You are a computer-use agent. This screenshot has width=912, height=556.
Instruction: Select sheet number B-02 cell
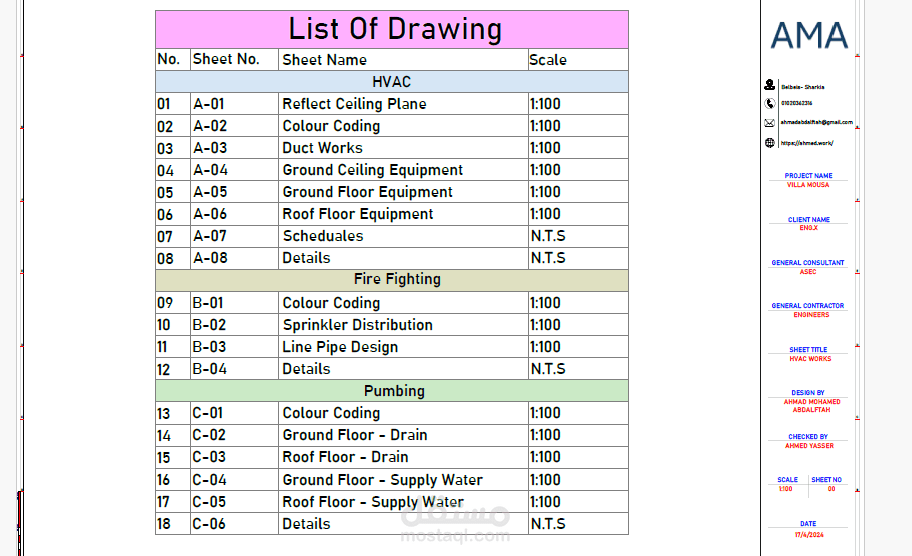click(x=234, y=325)
